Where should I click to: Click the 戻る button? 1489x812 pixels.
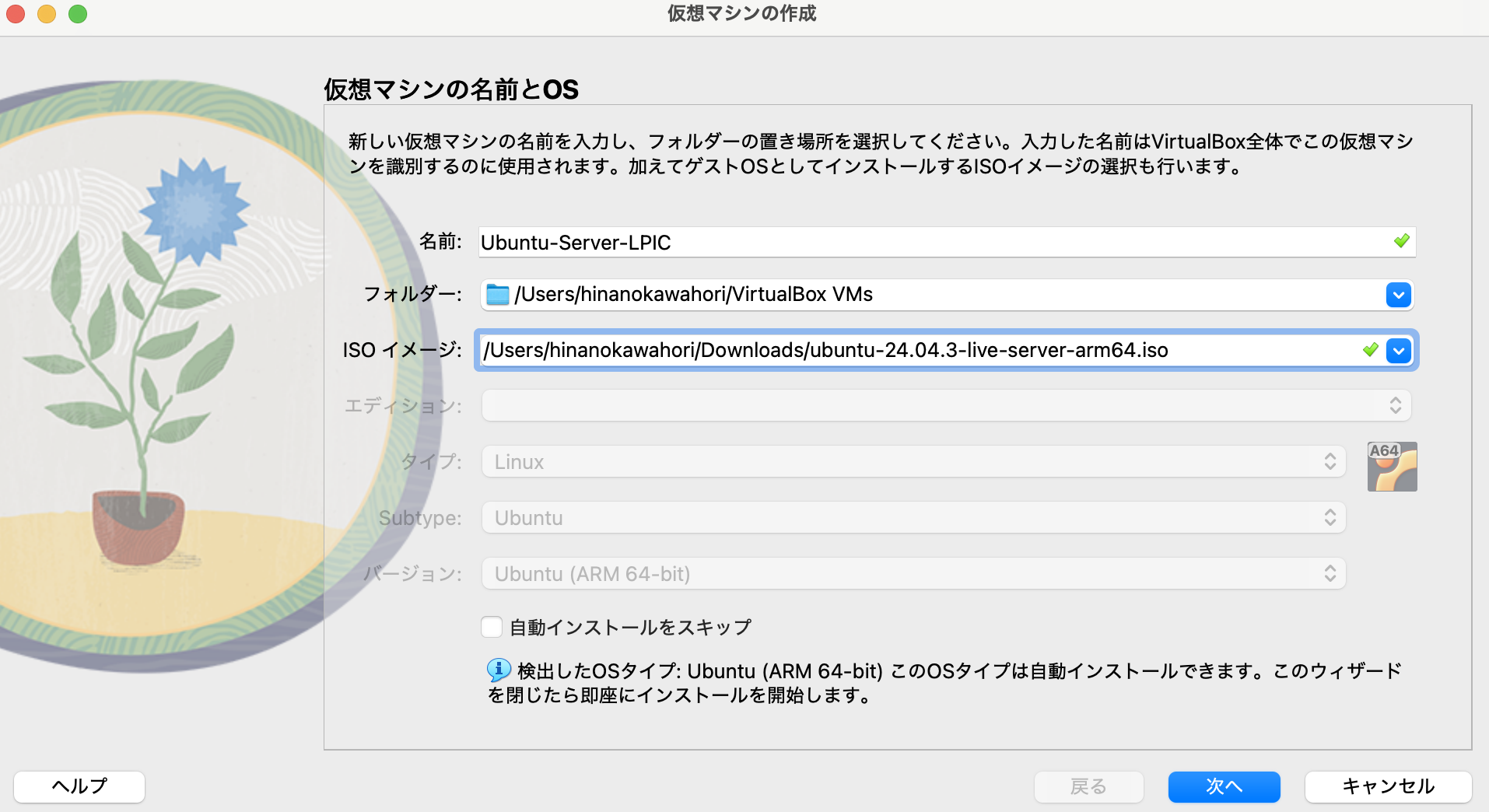1088,786
